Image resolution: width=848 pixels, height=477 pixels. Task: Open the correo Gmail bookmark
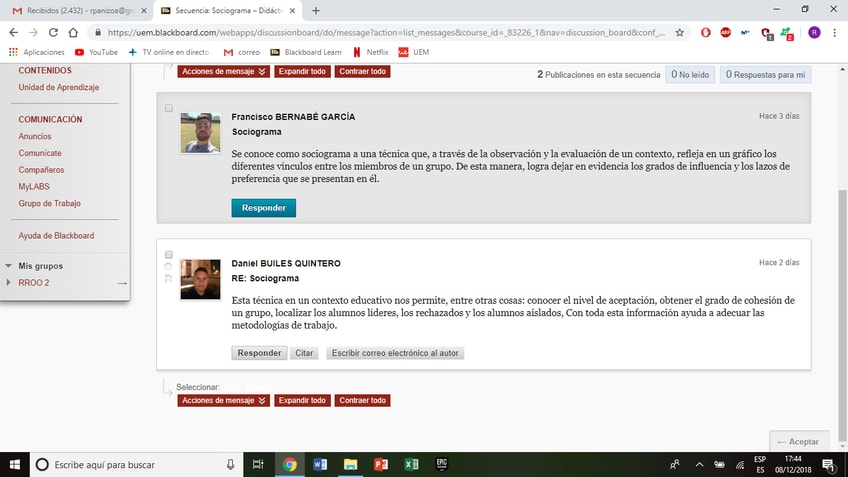[x=242, y=52]
